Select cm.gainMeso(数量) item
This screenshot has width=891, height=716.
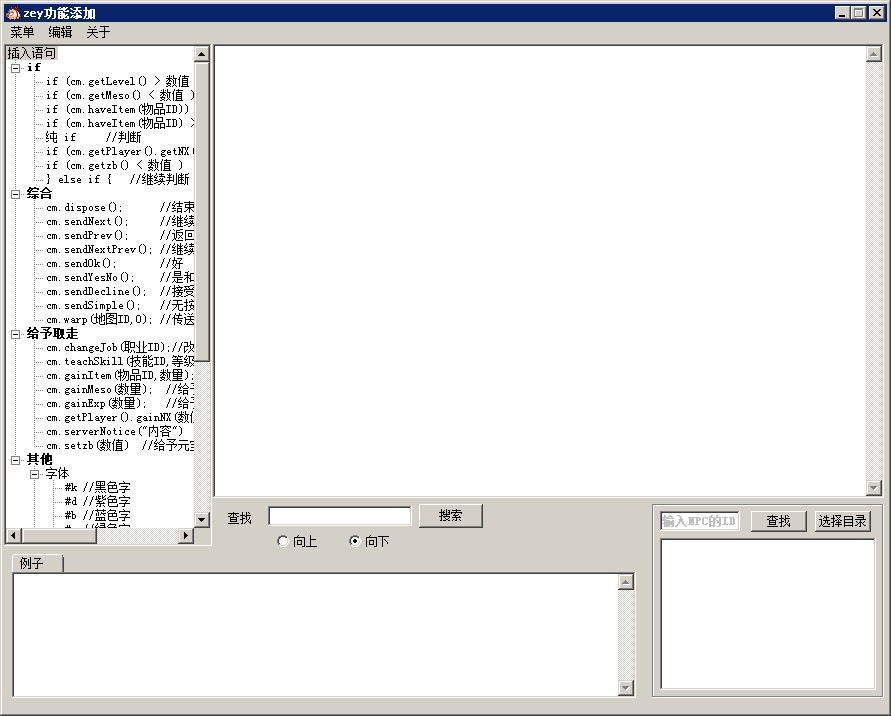coord(120,390)
